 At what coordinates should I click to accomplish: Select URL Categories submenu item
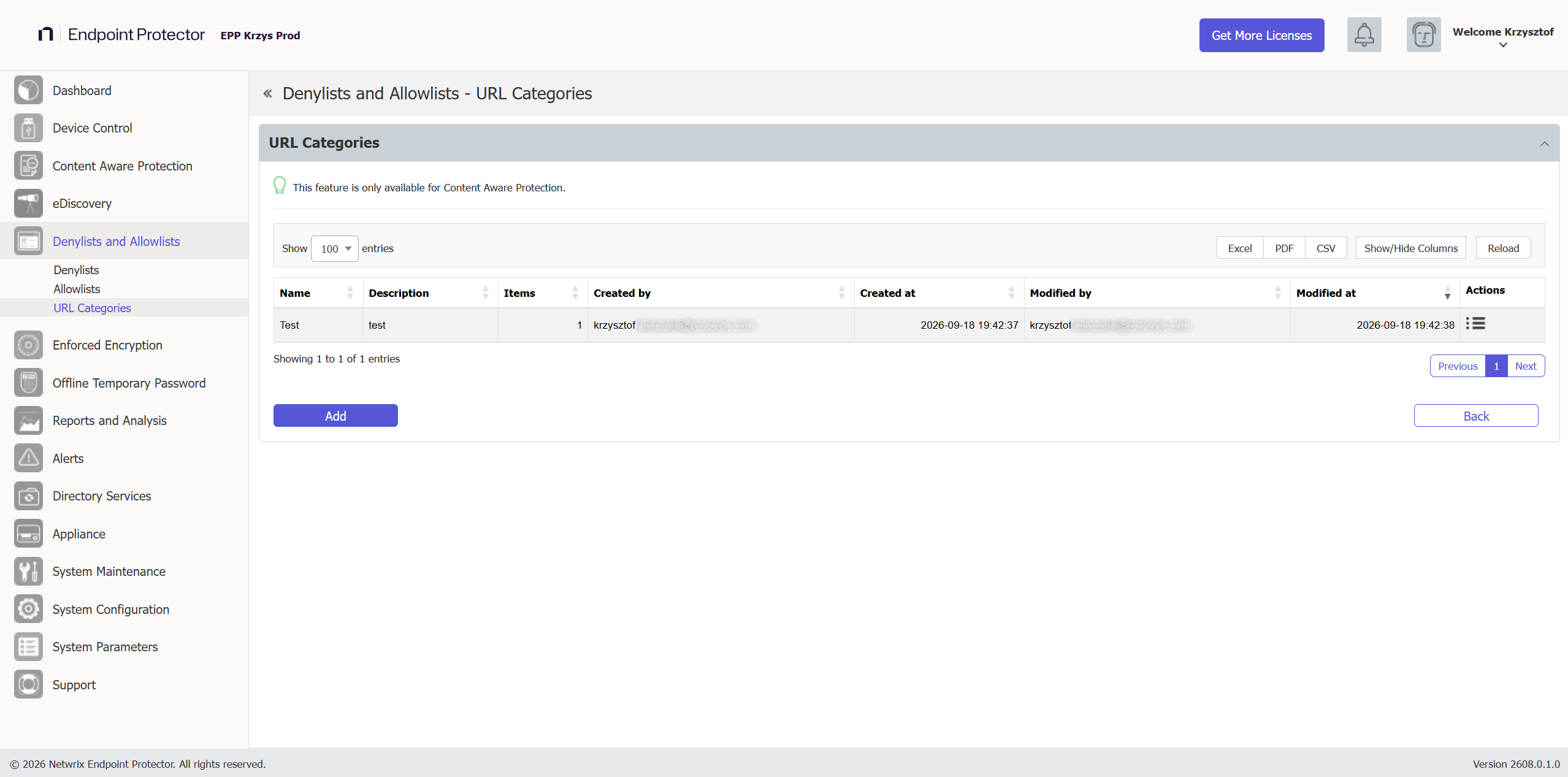tap(92, 308)
